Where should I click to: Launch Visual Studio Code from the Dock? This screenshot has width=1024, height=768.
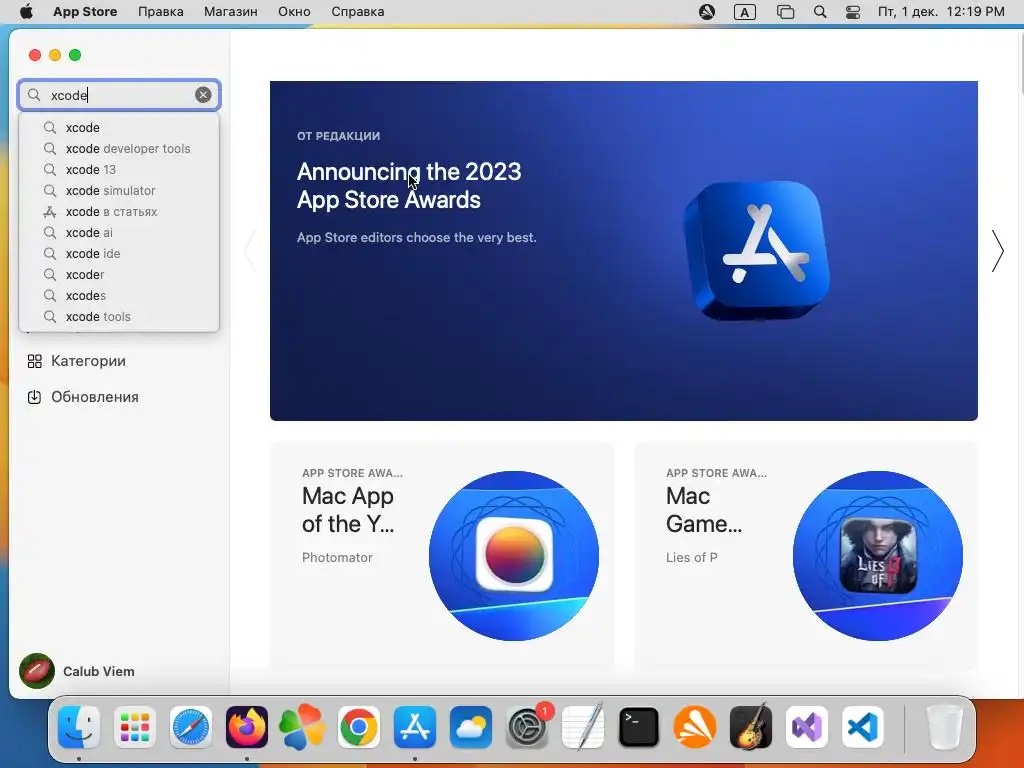pos(863,727)
